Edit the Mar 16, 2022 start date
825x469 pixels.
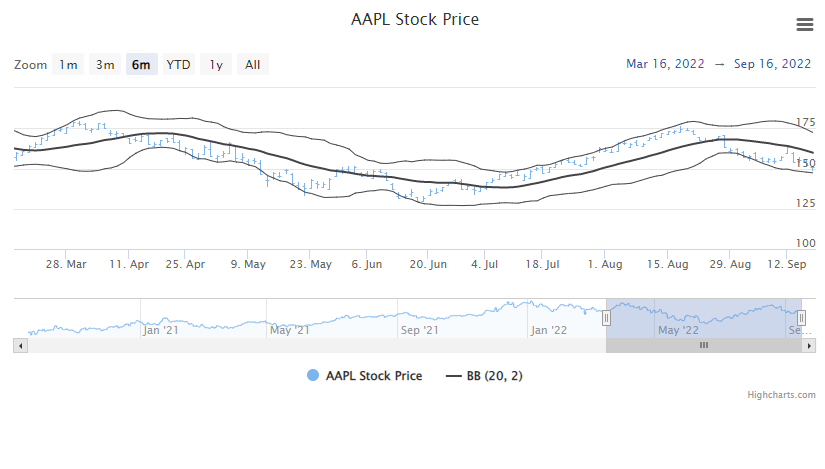pyautogui.click(x=664, y=64)
